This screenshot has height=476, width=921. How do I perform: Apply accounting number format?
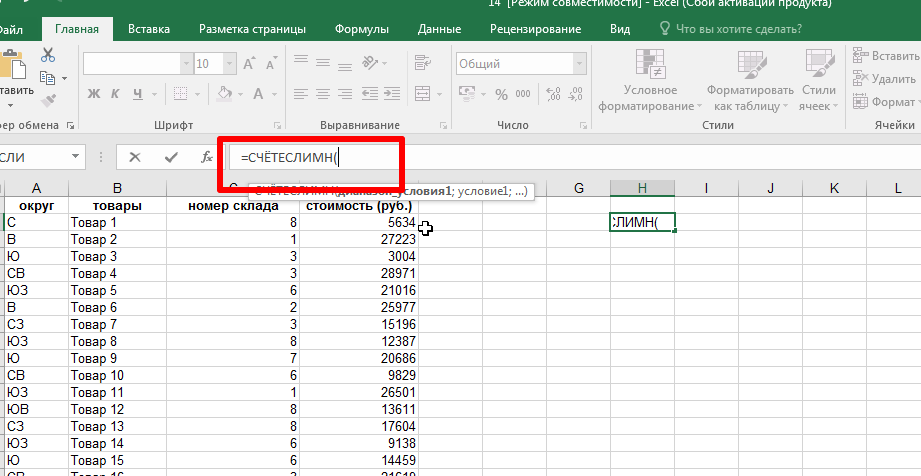[x=467, y=93]
